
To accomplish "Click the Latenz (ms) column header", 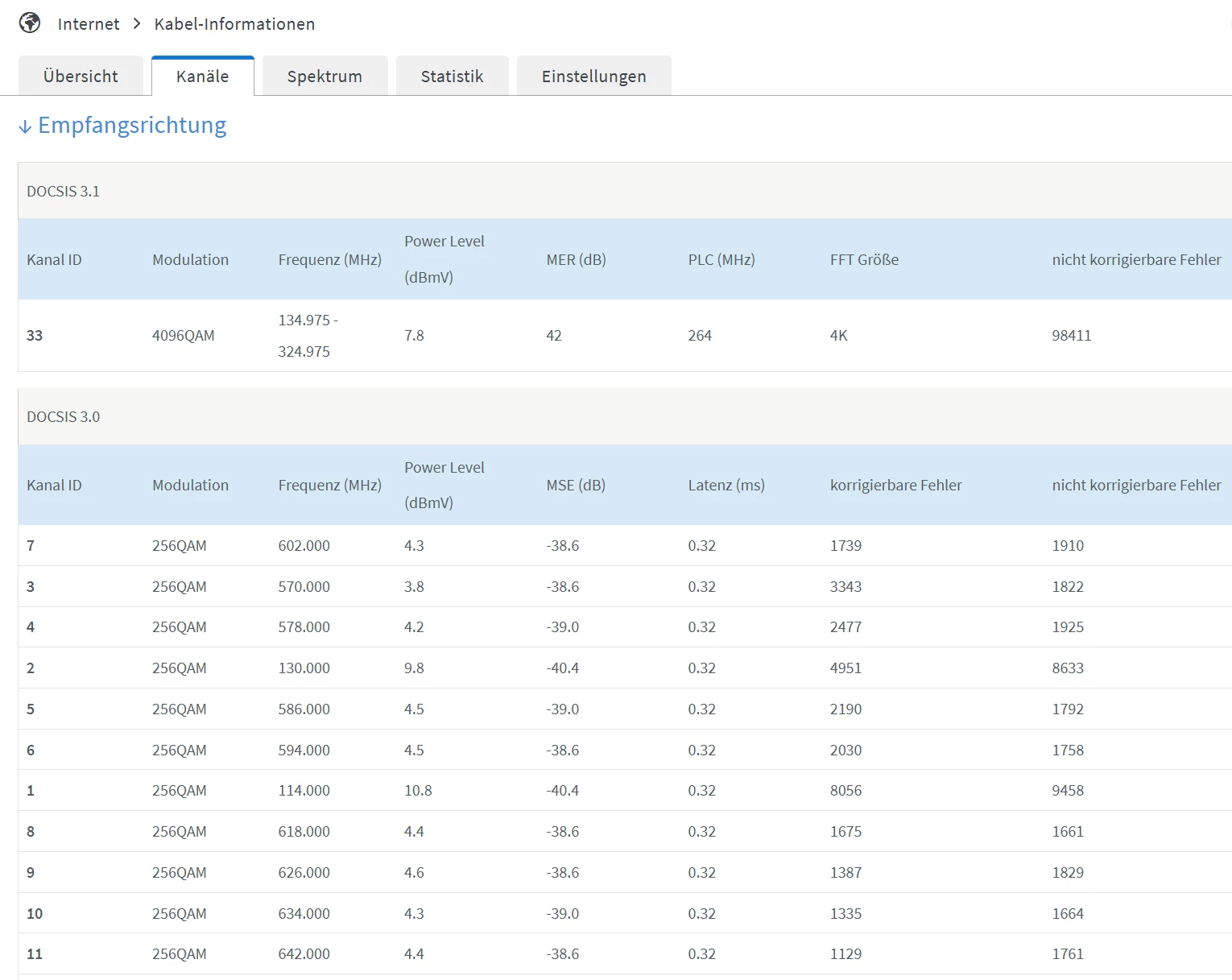I will coord(726,486).
